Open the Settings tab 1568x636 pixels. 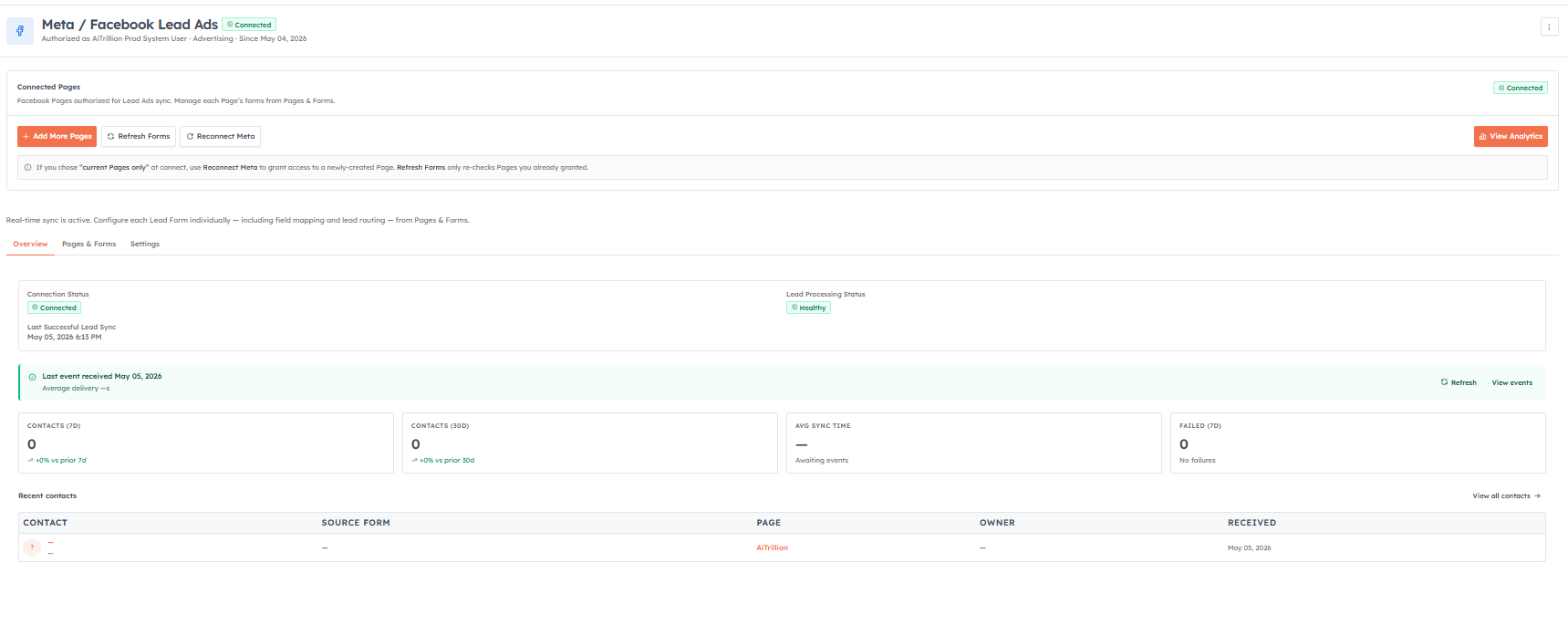coord(145,244)
